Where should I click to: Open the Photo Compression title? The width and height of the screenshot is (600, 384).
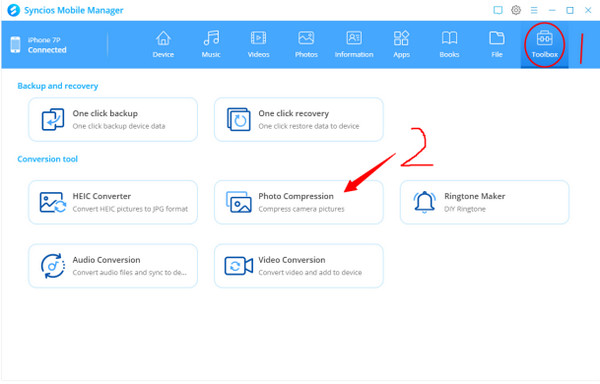[296, 196]
